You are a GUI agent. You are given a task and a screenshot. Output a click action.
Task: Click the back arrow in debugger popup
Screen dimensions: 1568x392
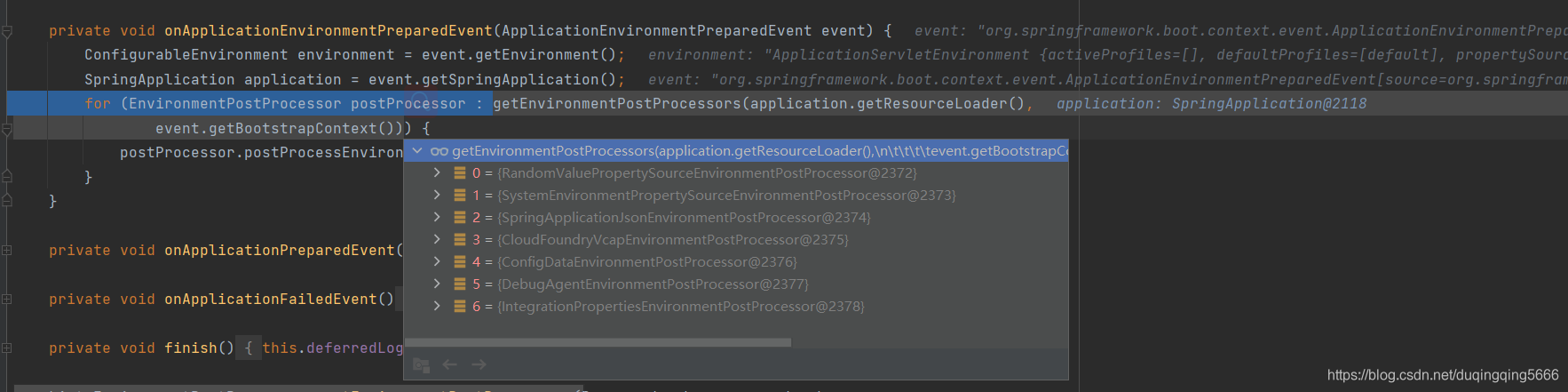point(450,364)
